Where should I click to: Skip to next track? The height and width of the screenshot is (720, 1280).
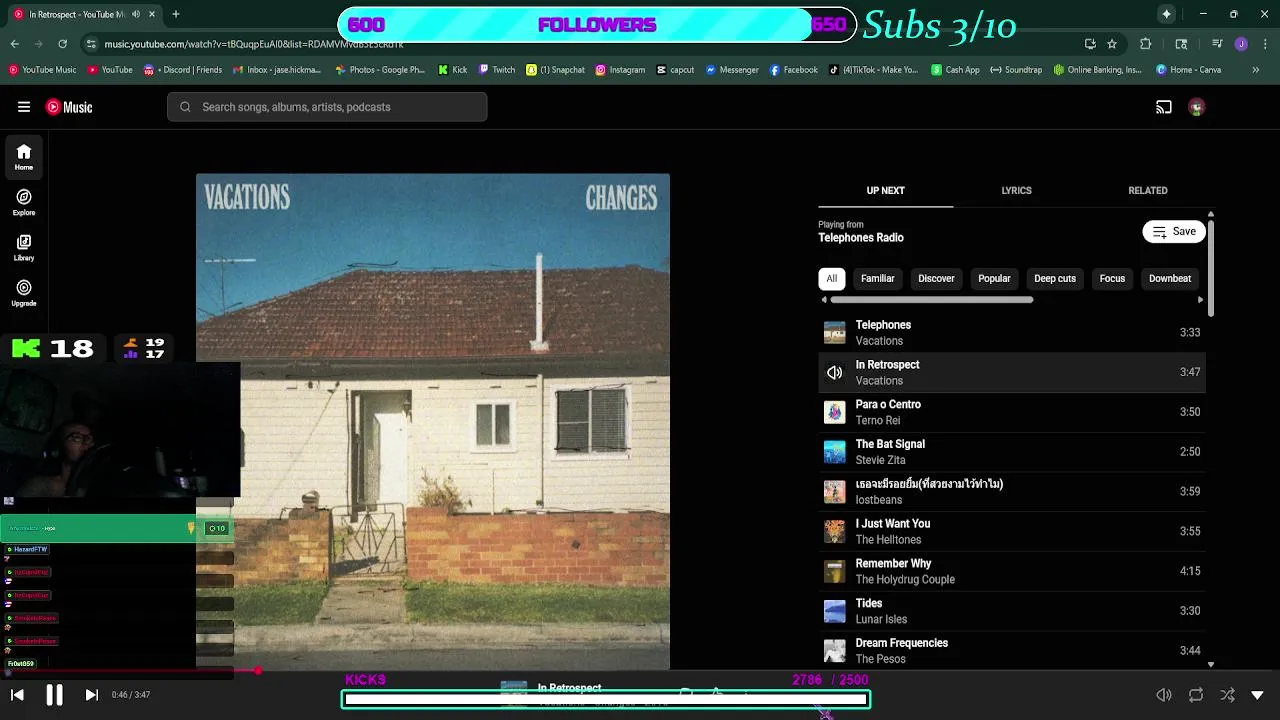pyautogui.click(x=91, y=695)
